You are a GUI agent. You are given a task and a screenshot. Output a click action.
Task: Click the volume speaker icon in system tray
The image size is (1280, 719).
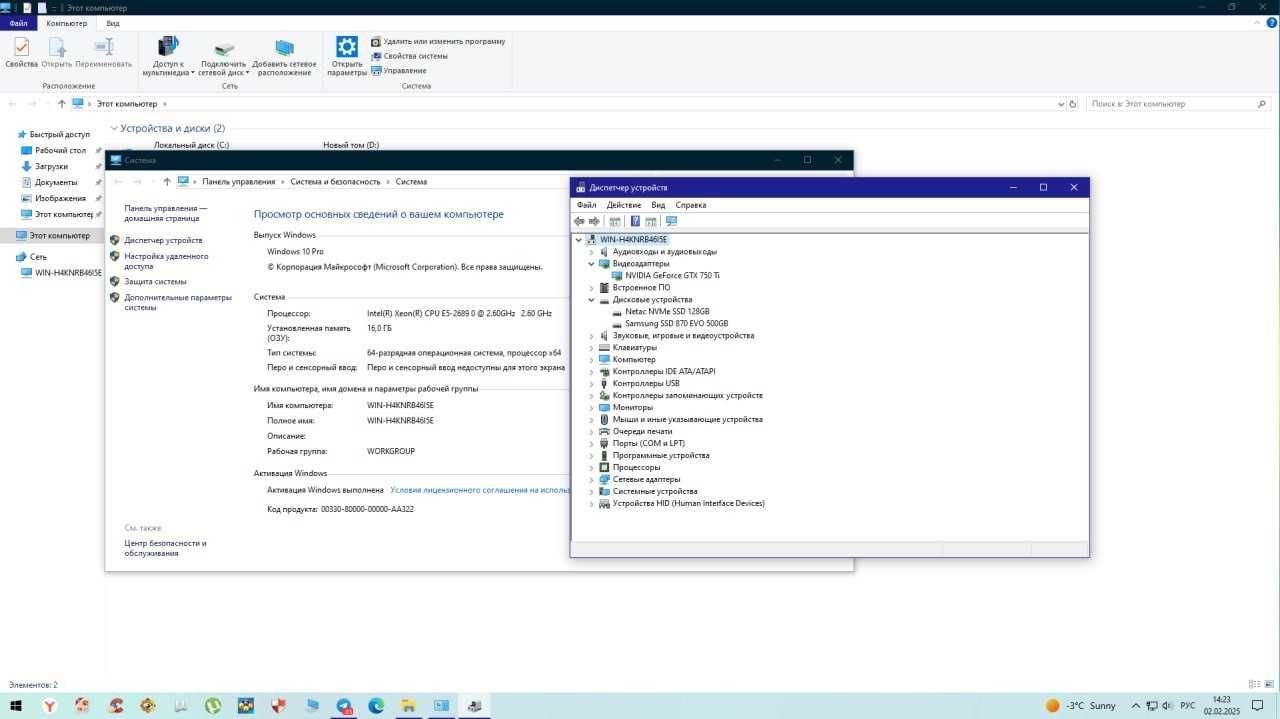pos(1167,705)
